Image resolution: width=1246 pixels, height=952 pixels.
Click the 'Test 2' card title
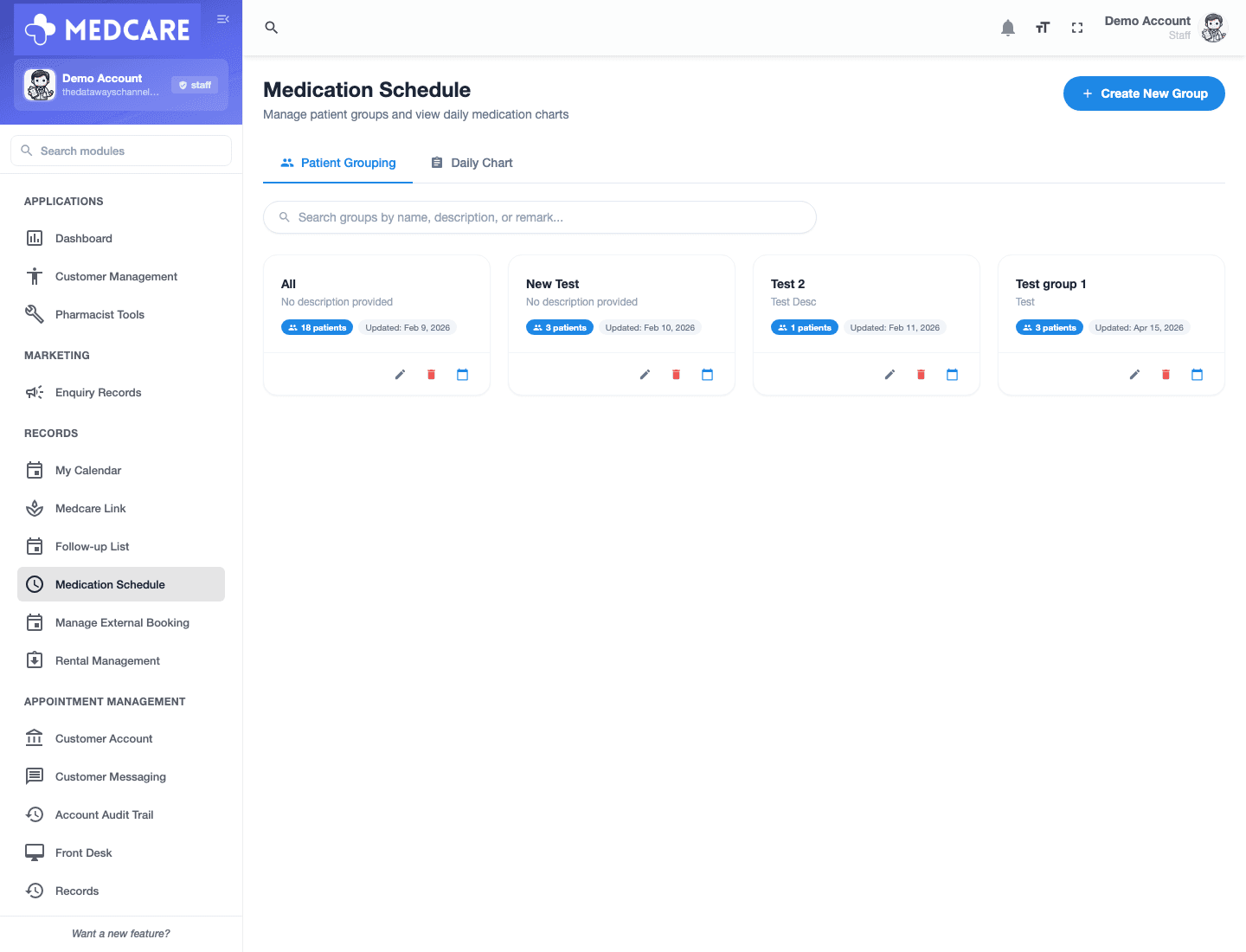(x=787, y=284)
